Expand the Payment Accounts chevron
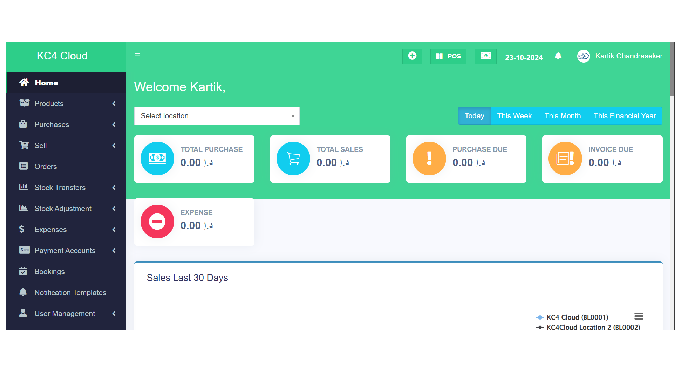Viewport: 680px width, 390px height. tap(114, 250)
